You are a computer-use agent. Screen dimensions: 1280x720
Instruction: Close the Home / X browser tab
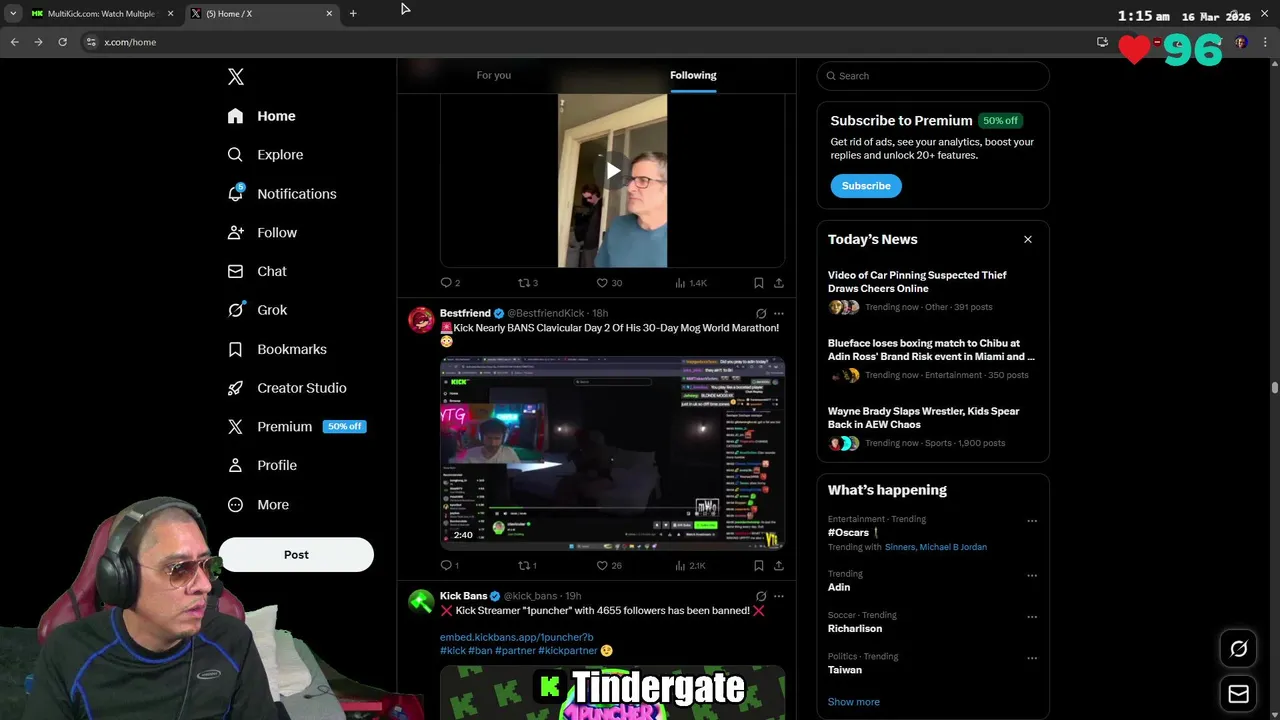(x=329, y=14)
